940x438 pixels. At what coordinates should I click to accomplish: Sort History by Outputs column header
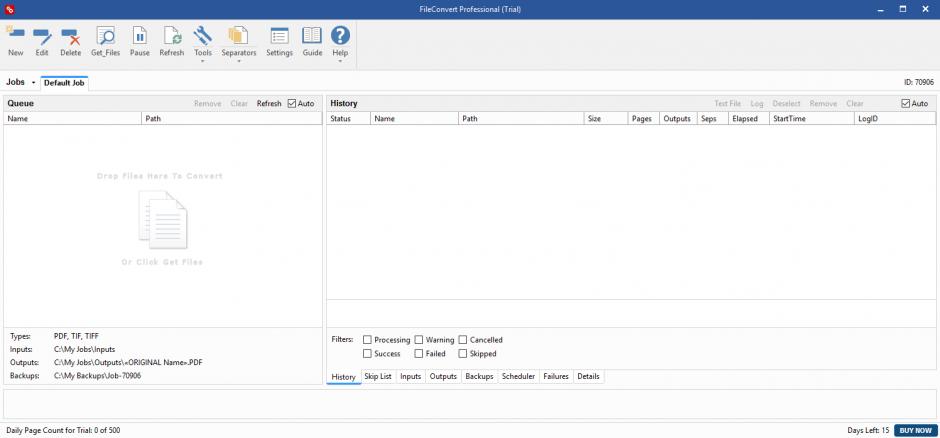click(678, 119)
